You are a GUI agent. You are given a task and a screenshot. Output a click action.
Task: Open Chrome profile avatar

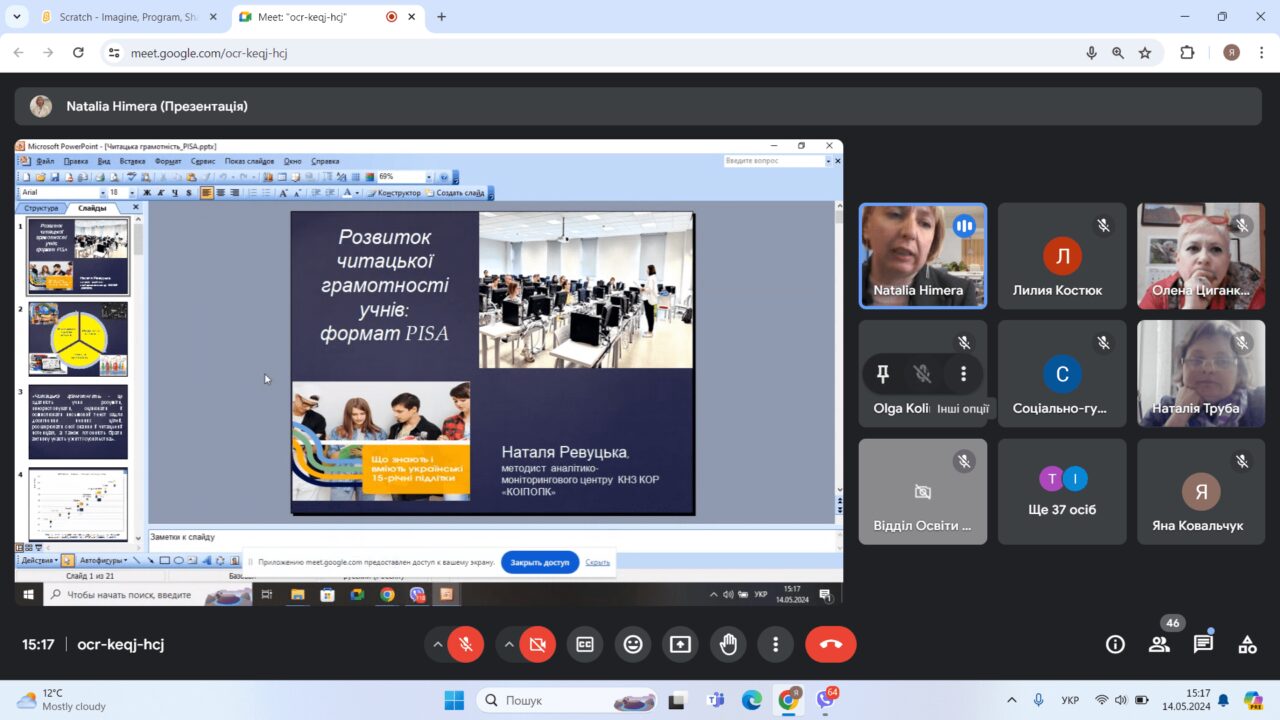pyautogui.click(x=1231, y=53)
